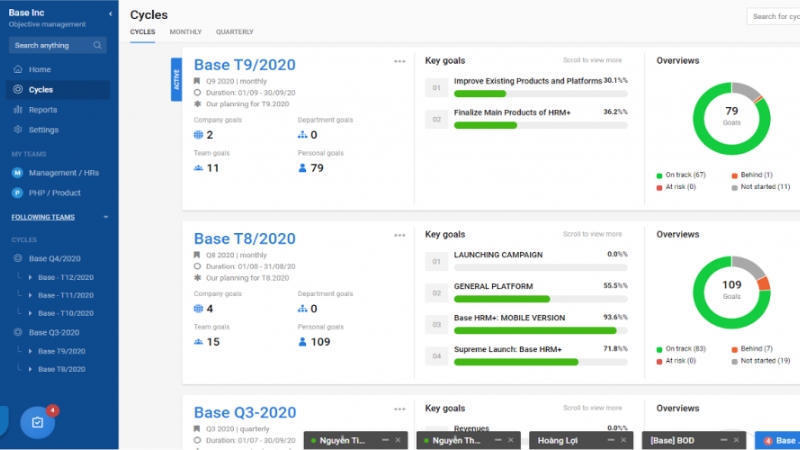Open the Hoàng Lợi chat tab
The image size is (800, 450).
point(558,440)
